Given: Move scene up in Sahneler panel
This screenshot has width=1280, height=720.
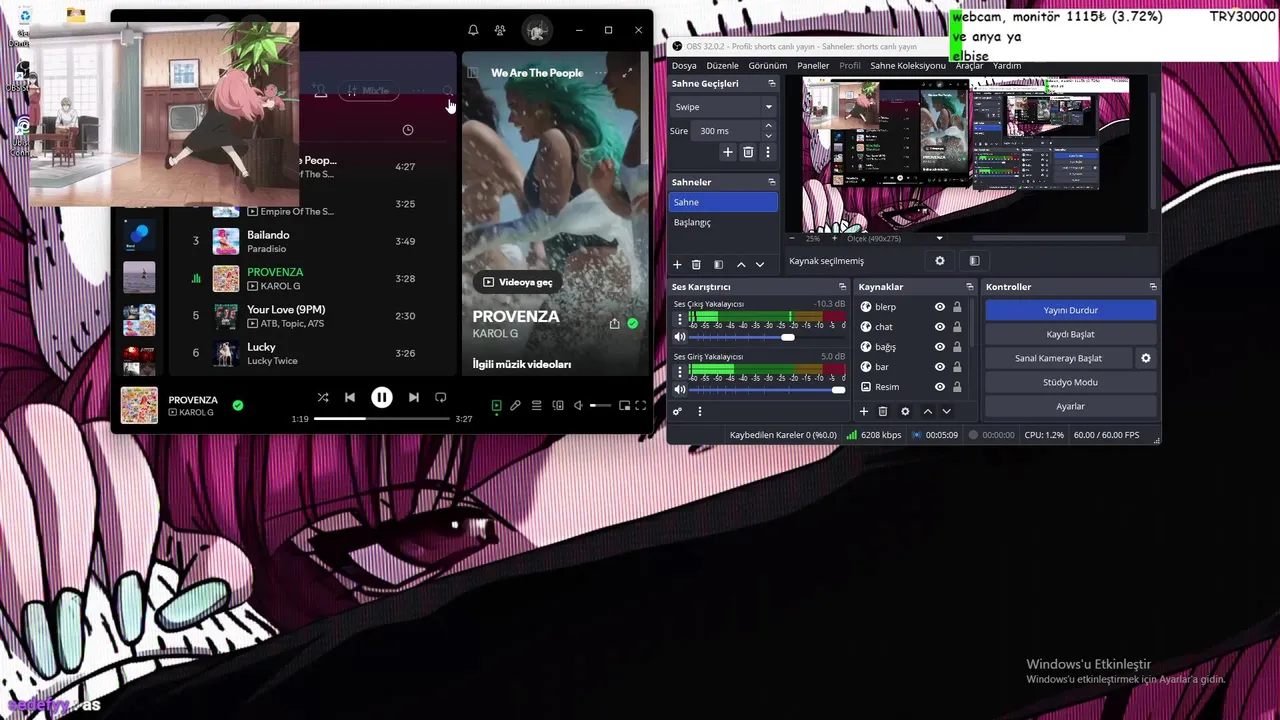Looking at the screenshot, I should (741, 264).
